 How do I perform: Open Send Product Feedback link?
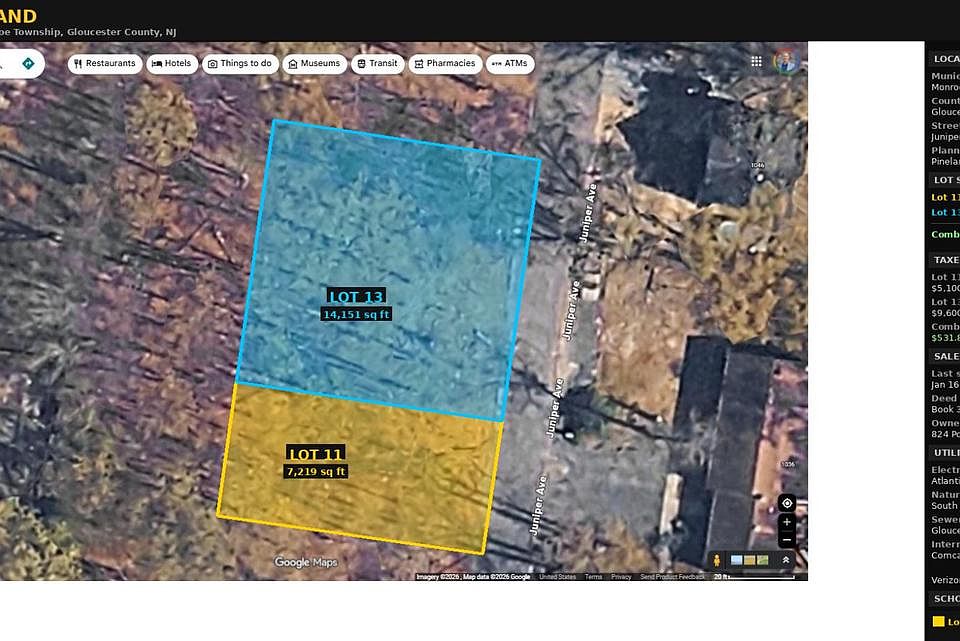(672, 577)
